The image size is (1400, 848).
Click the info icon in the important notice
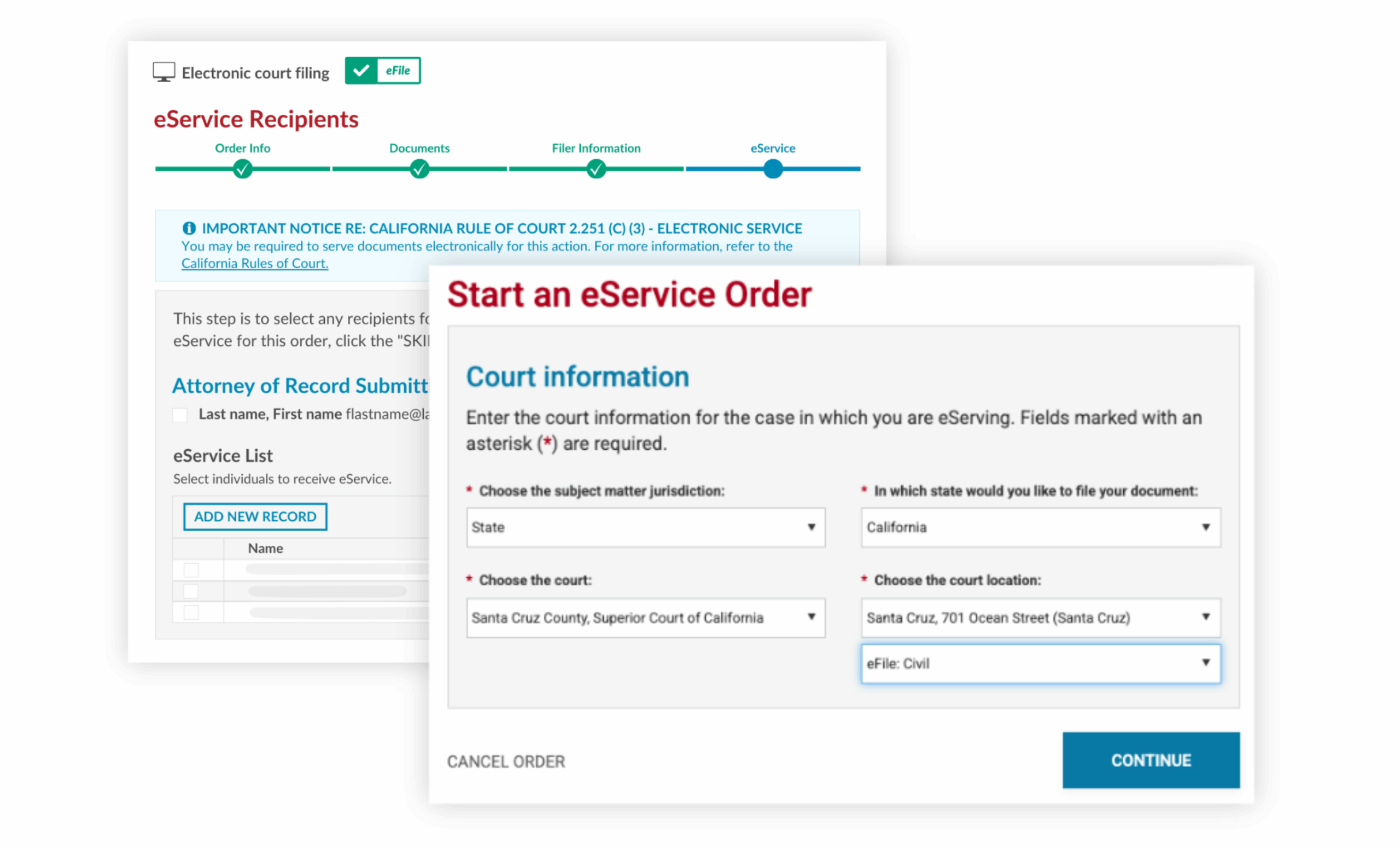tap(189, 228)
